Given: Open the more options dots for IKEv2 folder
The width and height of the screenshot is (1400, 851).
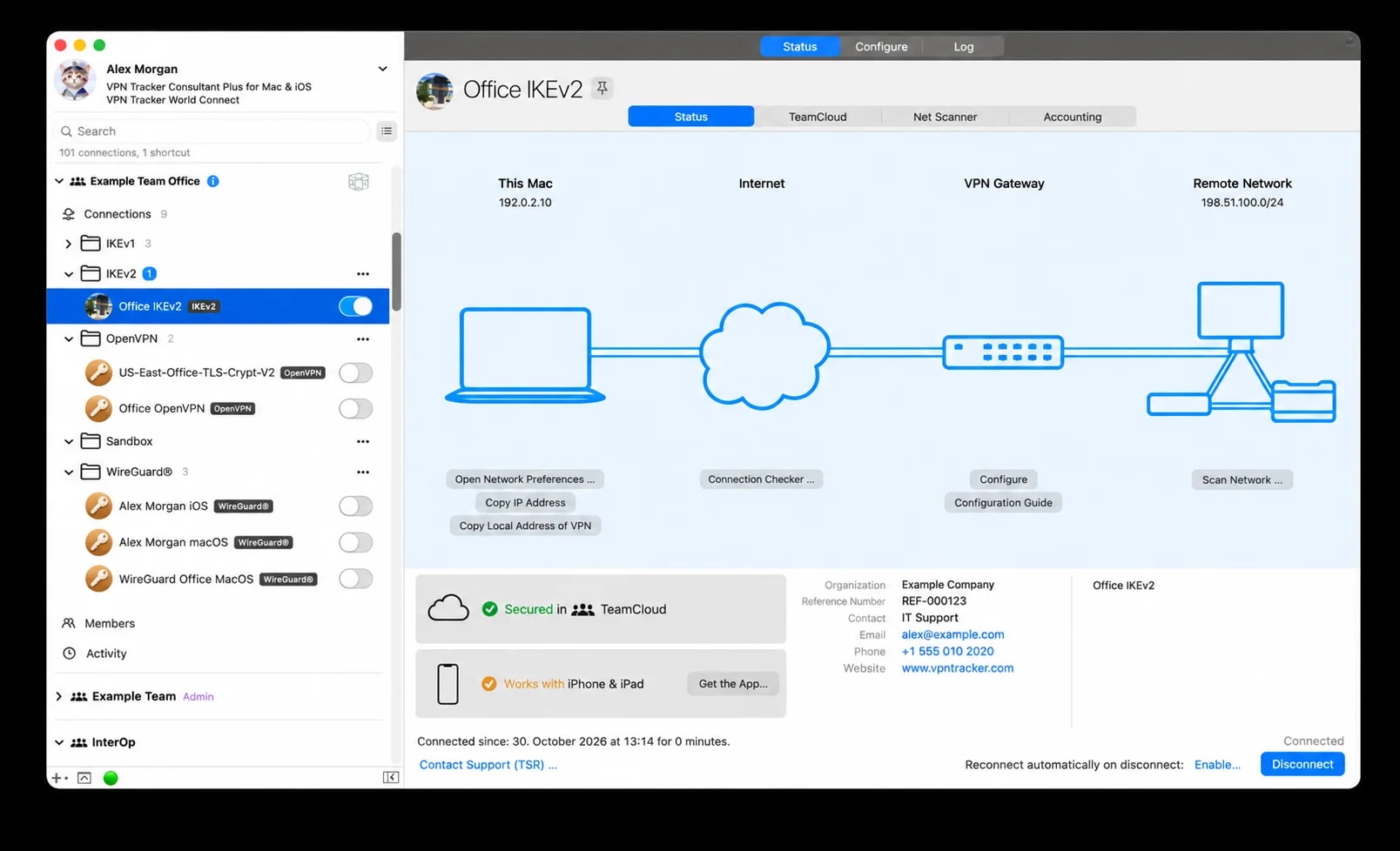Looking at the screenshot, I should click(x=363, y=274).
